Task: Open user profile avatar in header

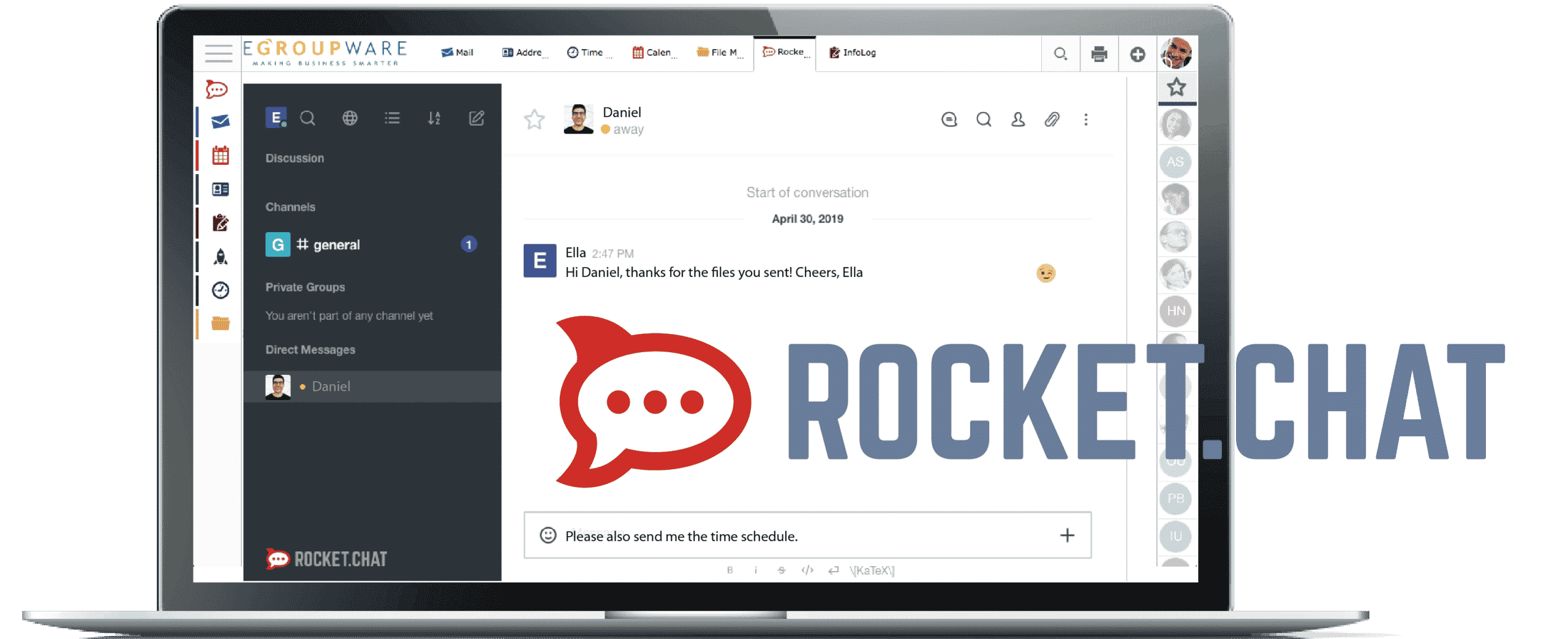Action: [x=1177, y=53]
